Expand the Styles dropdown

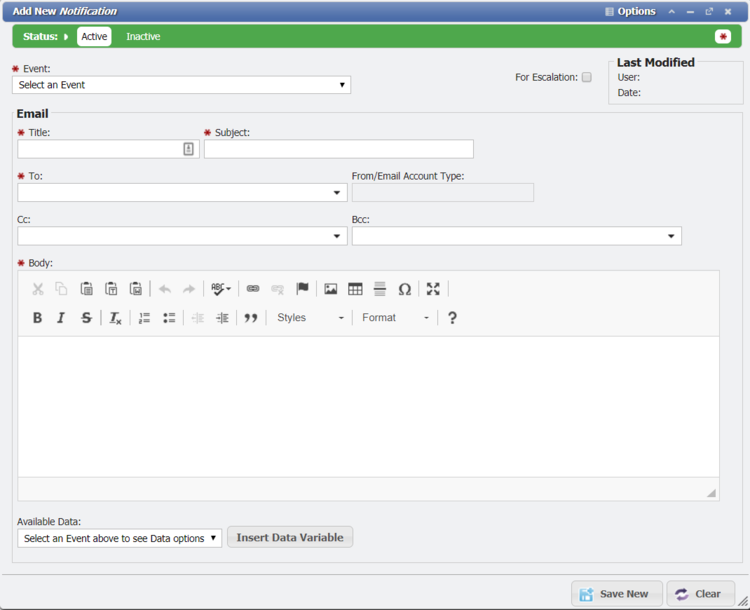tap(310, 318)
